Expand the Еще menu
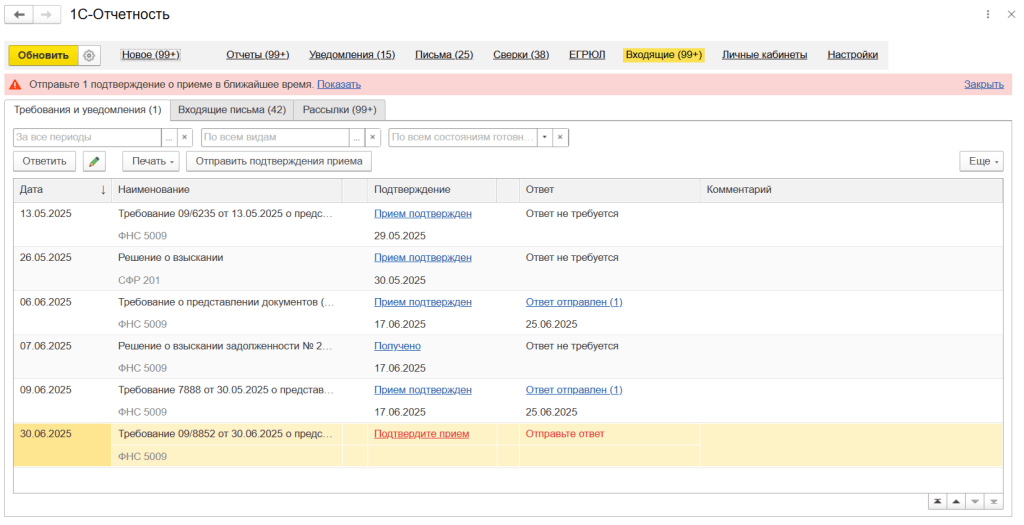The image size is (1024, 525). [981, 161]
